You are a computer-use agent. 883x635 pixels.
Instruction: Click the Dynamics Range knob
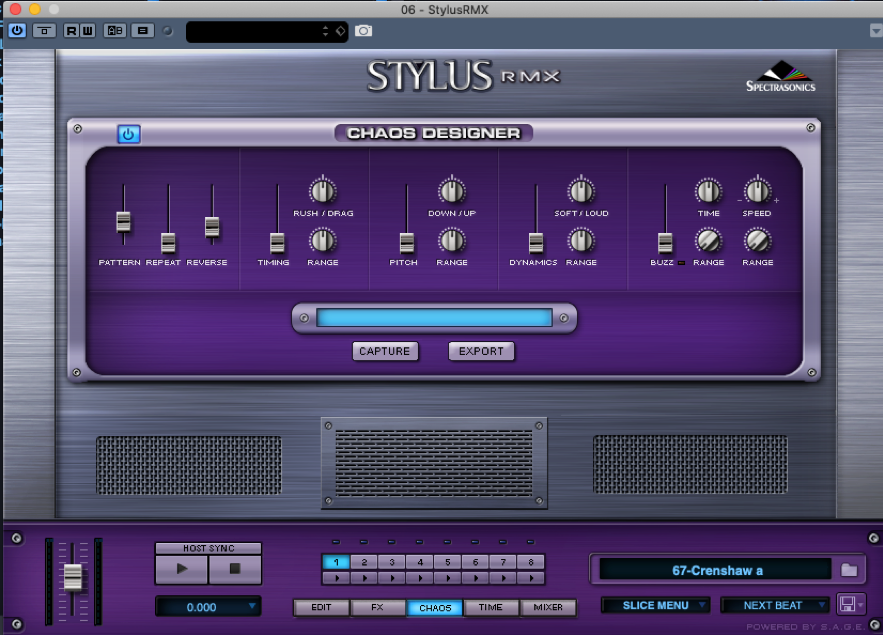tap(581, 241)
